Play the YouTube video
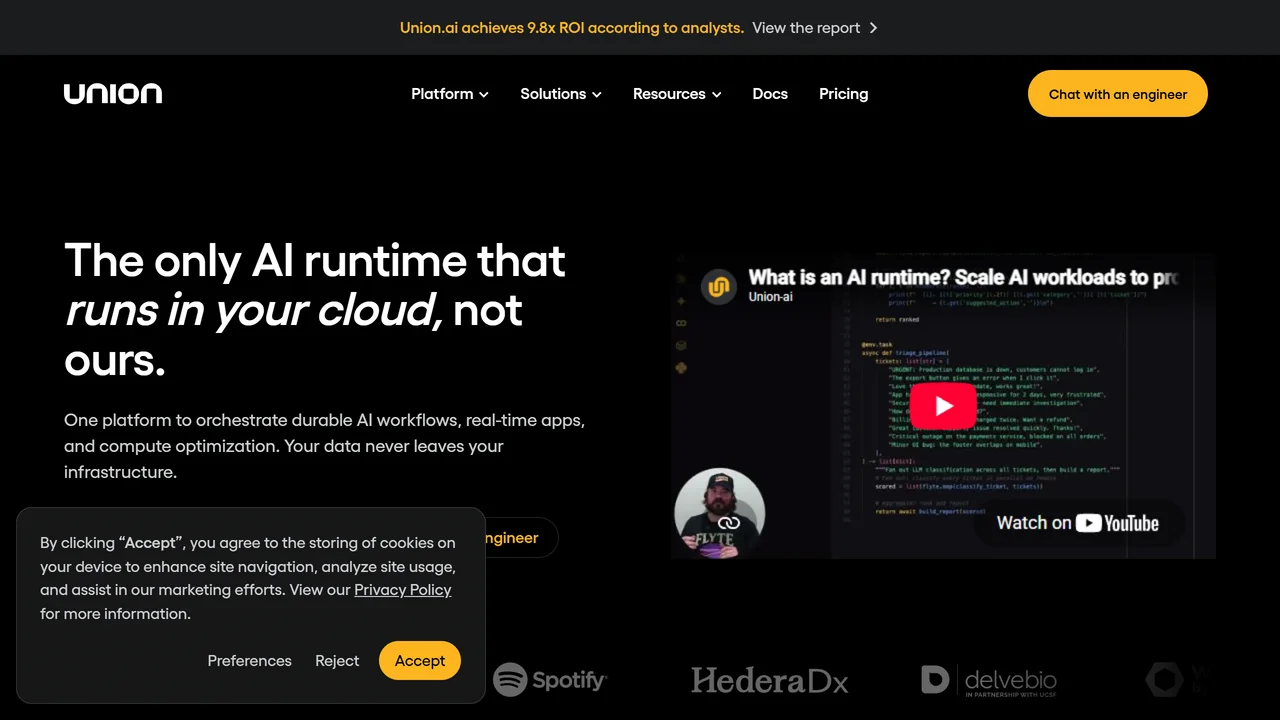This screenshot has height=720, width=1280. (x=943, y=406)
